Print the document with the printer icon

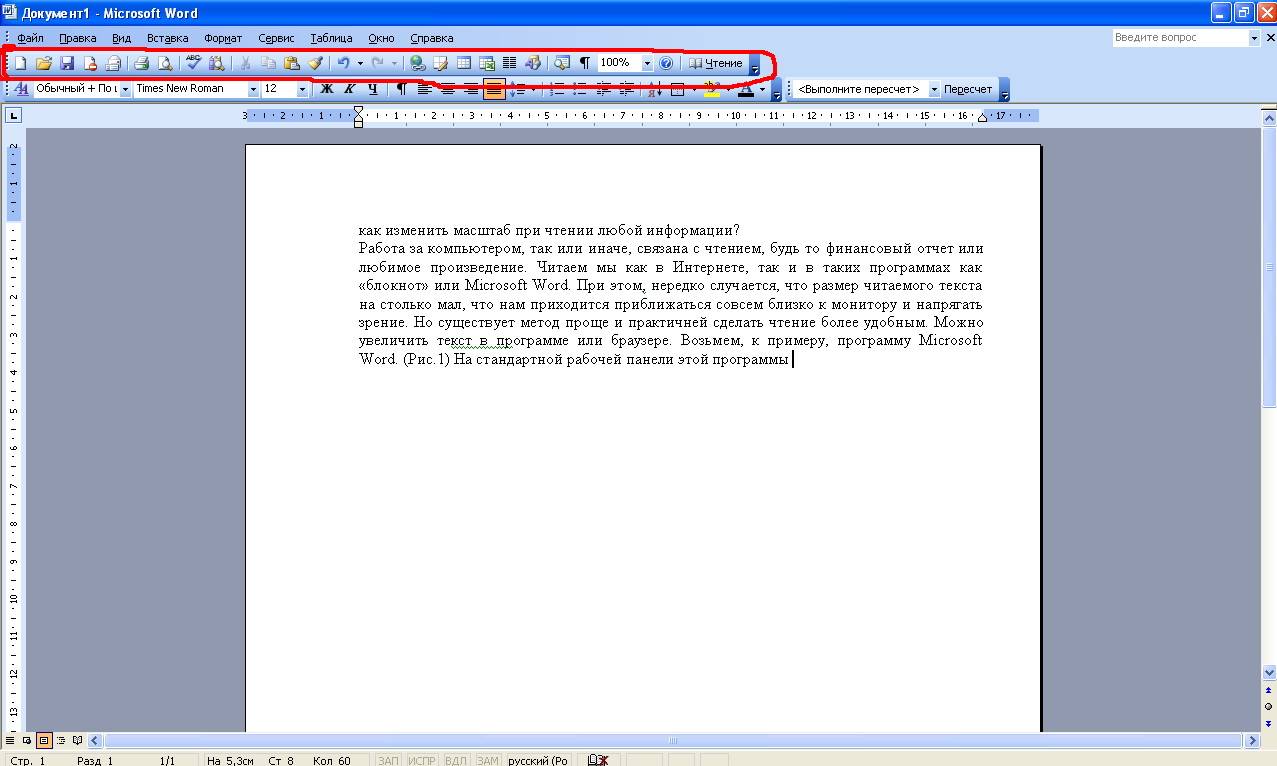point(142,63)
